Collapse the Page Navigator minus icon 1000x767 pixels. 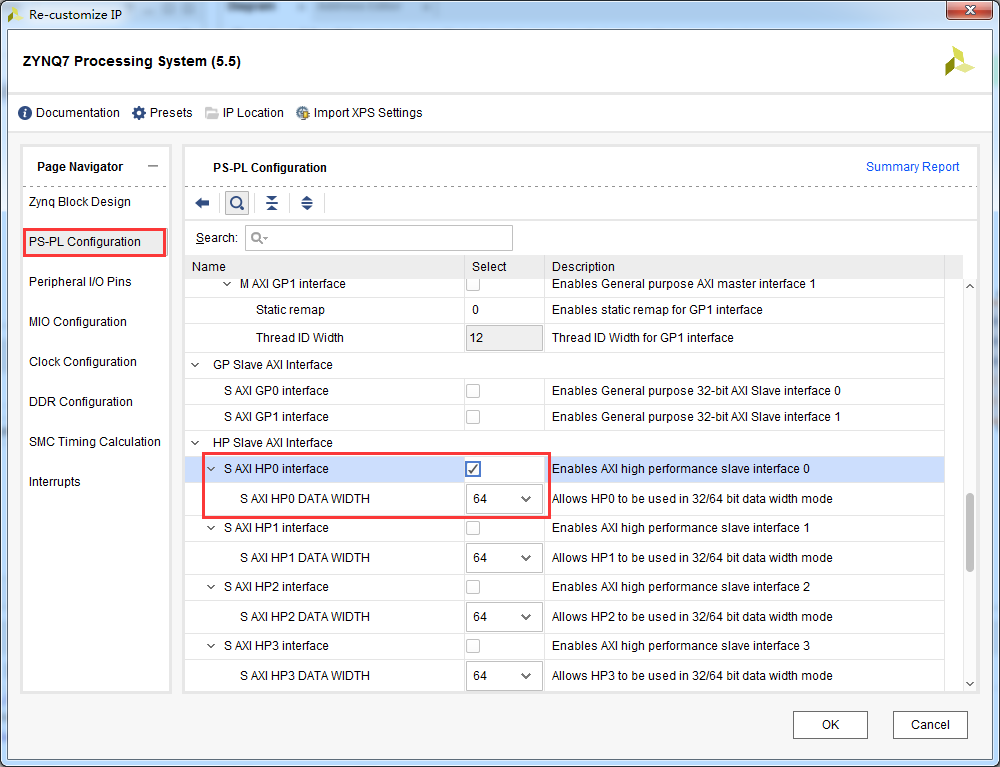(x=153, y=166)
